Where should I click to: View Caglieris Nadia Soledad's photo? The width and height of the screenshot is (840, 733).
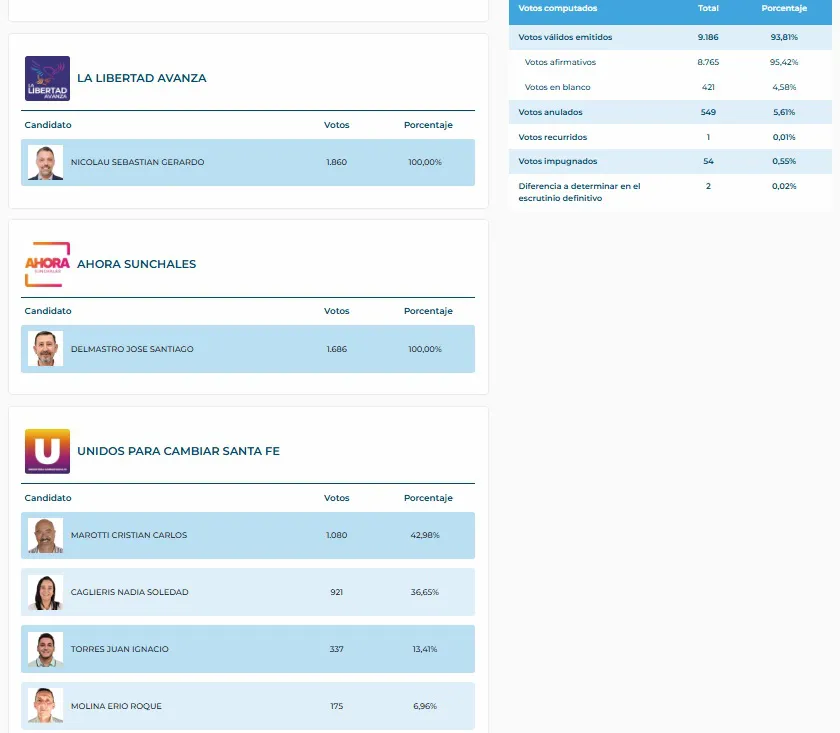[x=45, y=593]
